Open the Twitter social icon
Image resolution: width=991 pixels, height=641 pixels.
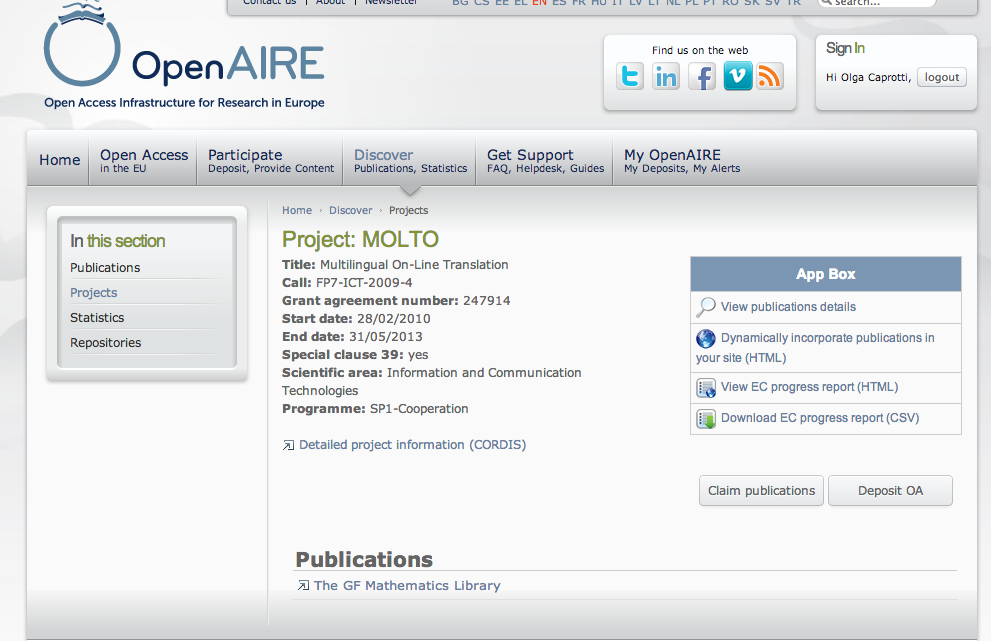click(630, 76)
